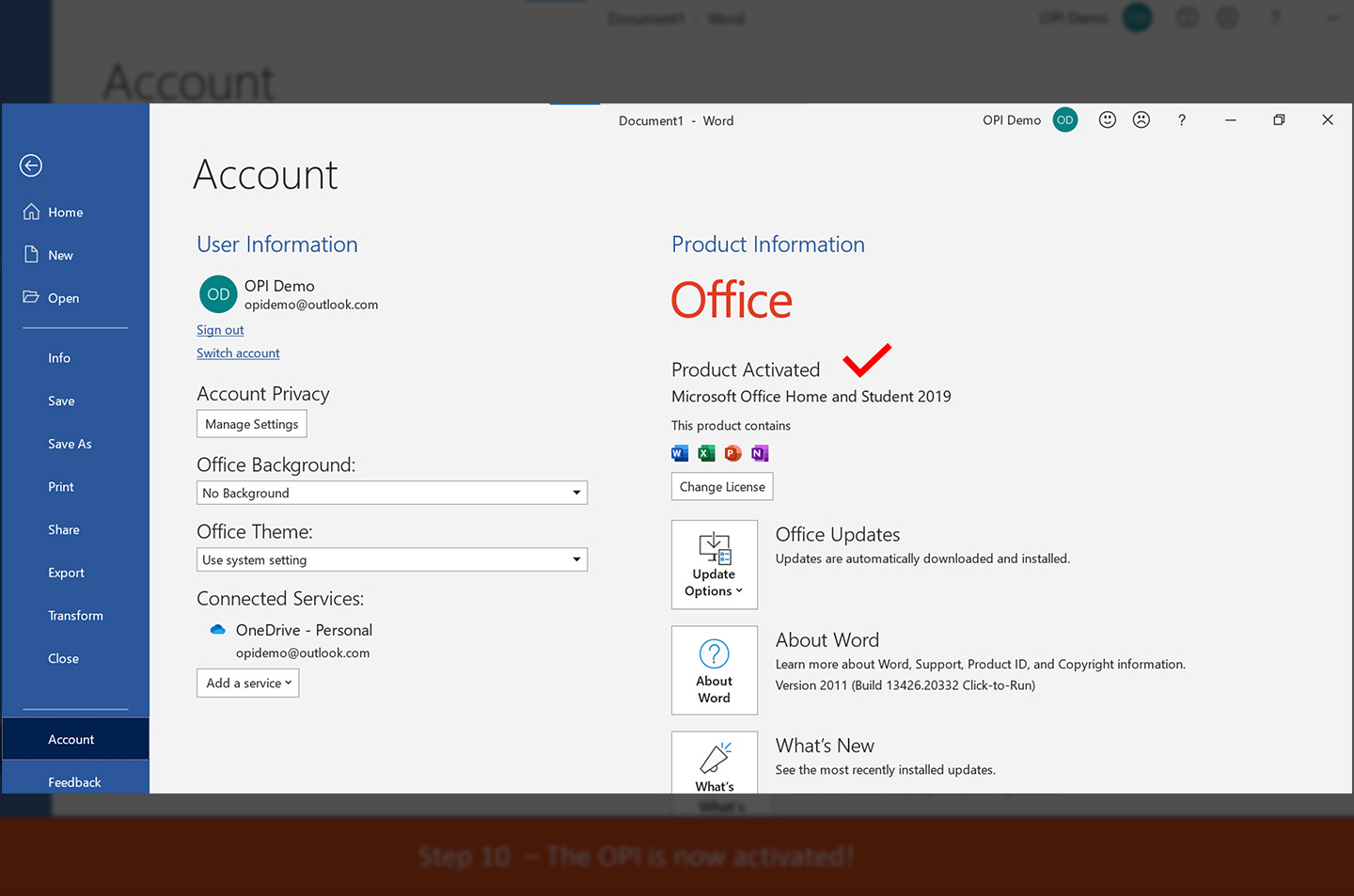Viewport: 1354px width, 896px height.
Task: Click the Word product icon
Action: click(x=680, y=453)
